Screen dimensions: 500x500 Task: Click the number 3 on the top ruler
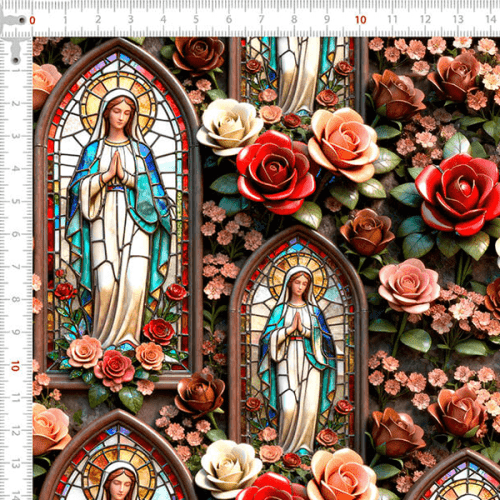click(131, 19)
